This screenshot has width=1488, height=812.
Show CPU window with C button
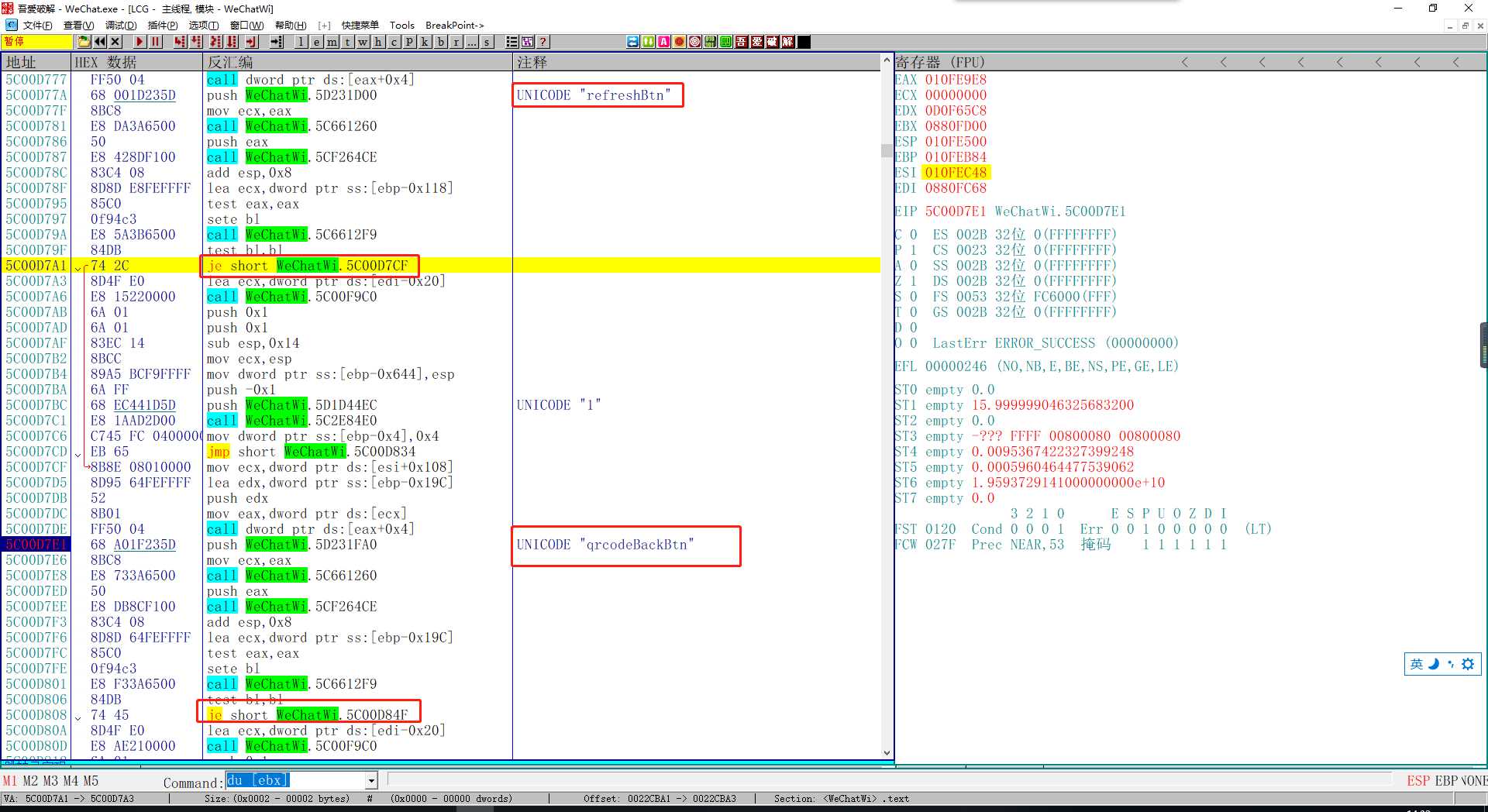pos(394,42)
